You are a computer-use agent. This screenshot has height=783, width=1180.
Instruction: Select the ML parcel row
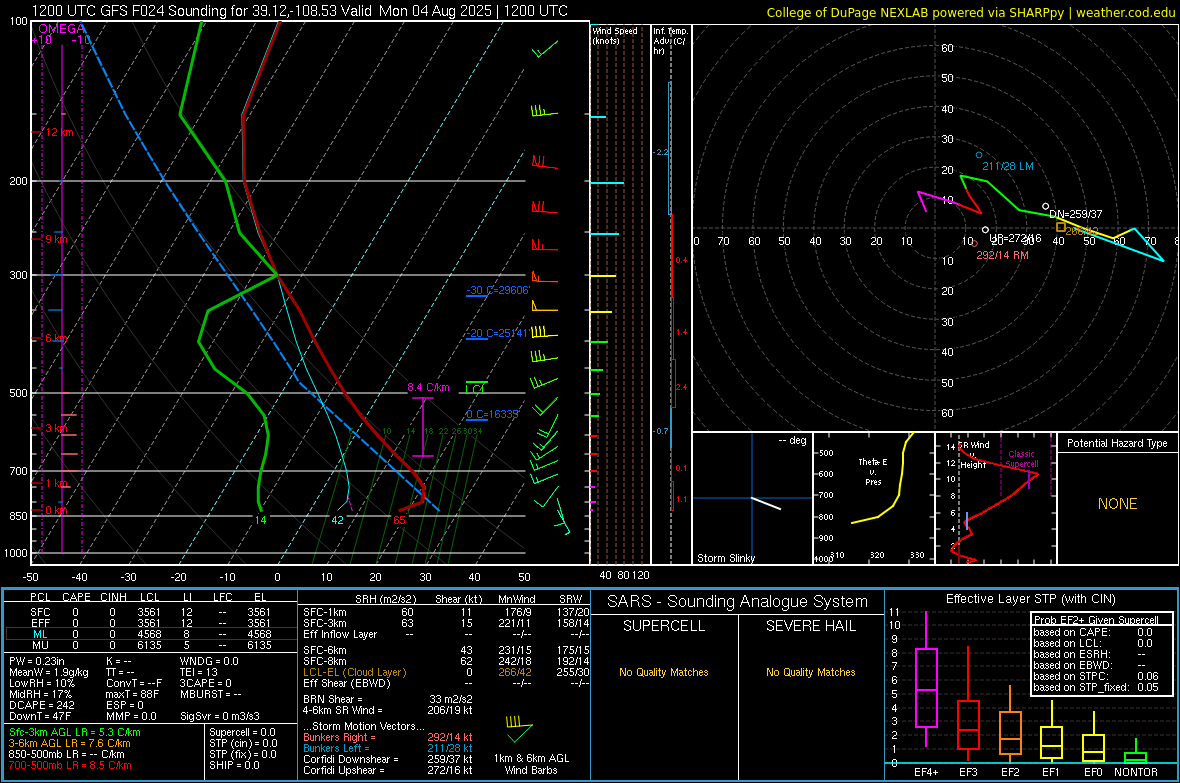click(x=151, y=634)
